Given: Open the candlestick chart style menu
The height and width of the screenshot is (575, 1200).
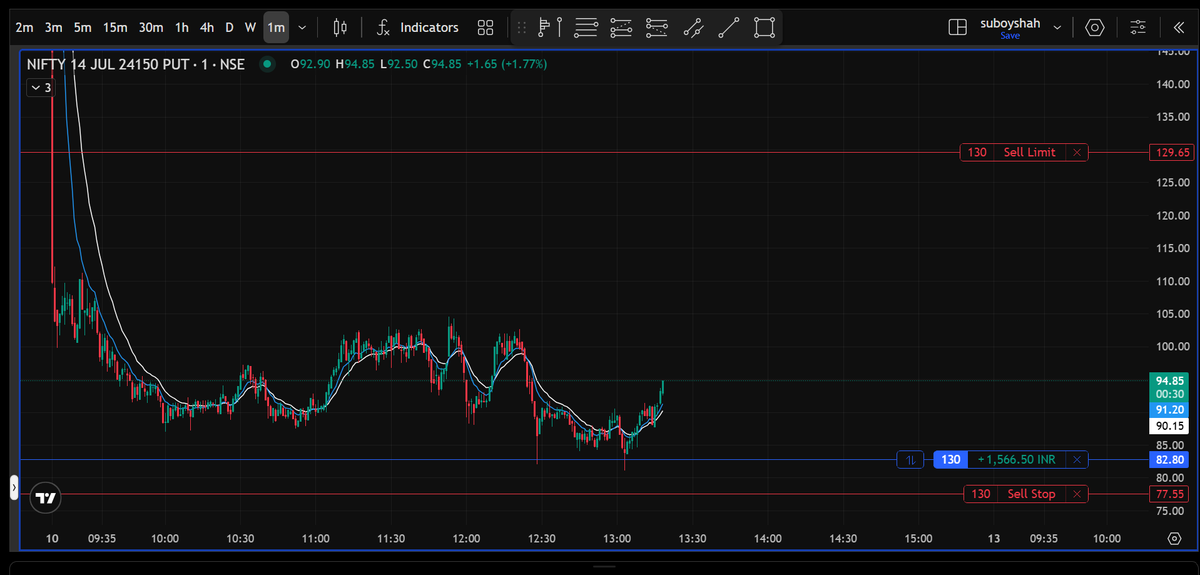Looking at the screenshot, I should coord(340,27).
